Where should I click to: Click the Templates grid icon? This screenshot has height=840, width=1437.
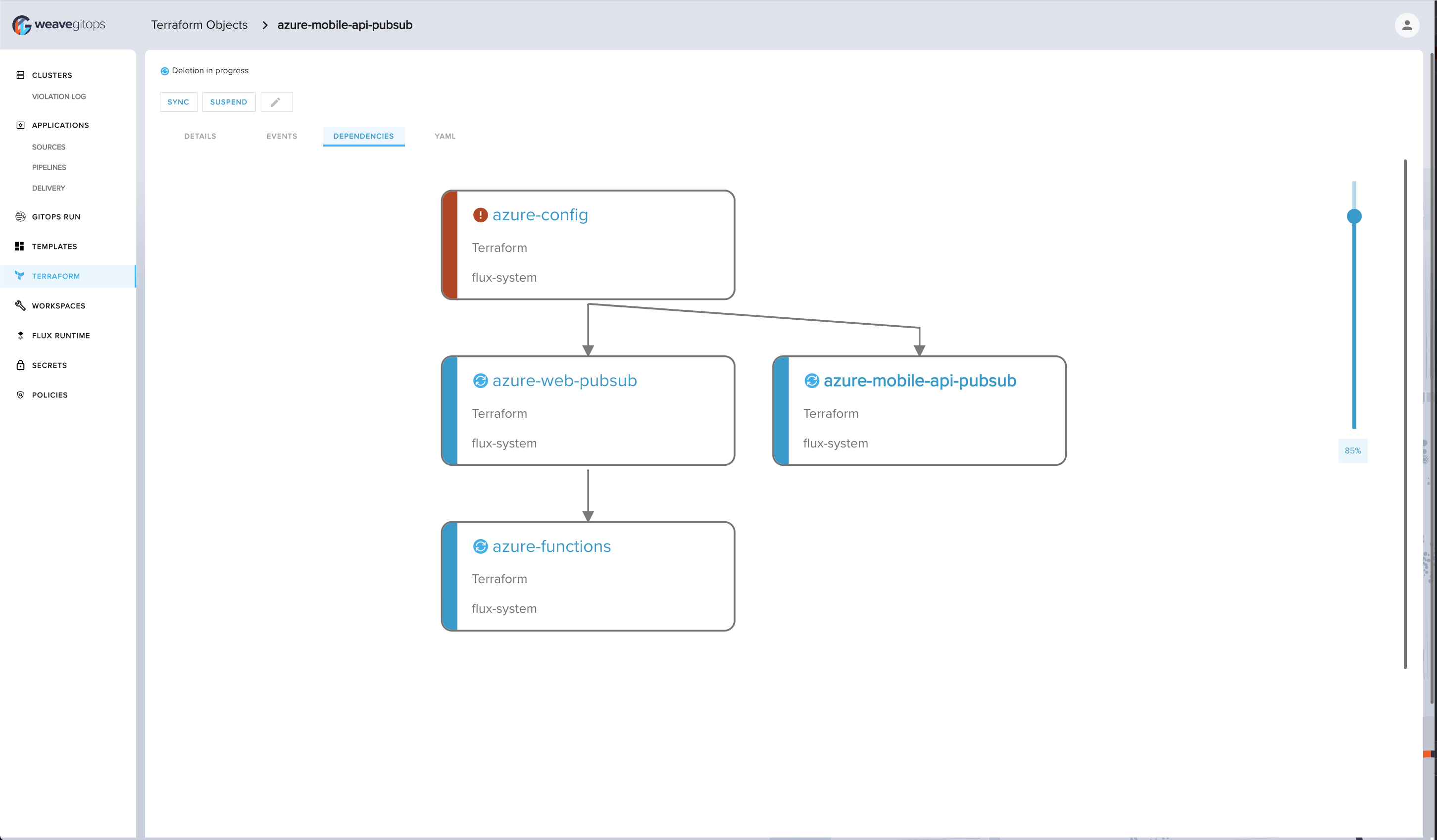coord(19,247)
